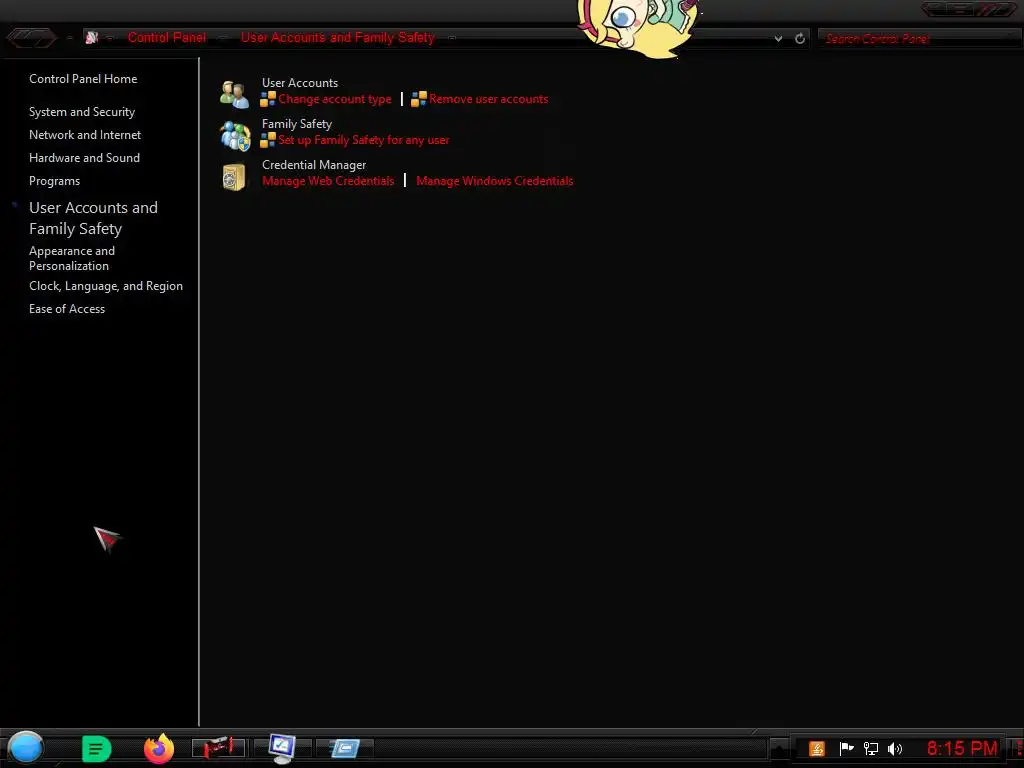
Task: Open the Credential Manager heading
Action: pos(313,165)
